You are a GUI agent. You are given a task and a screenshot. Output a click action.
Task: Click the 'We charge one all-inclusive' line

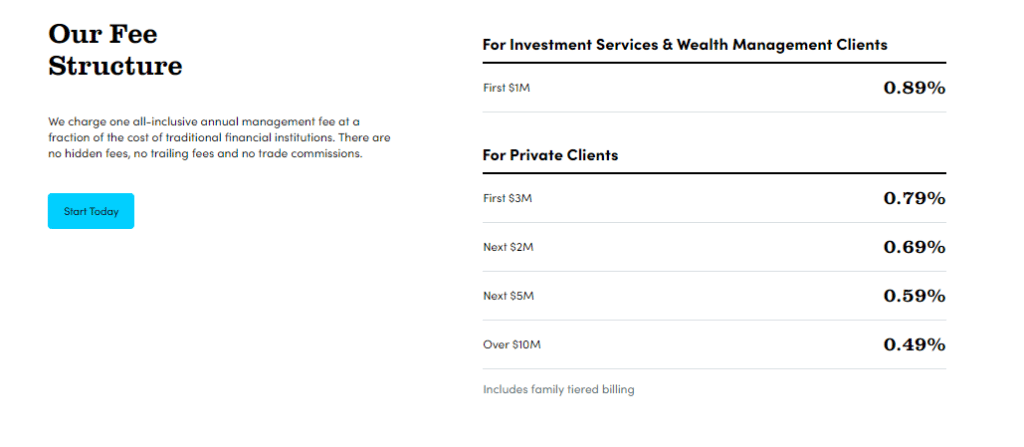(x=204, y=122)
